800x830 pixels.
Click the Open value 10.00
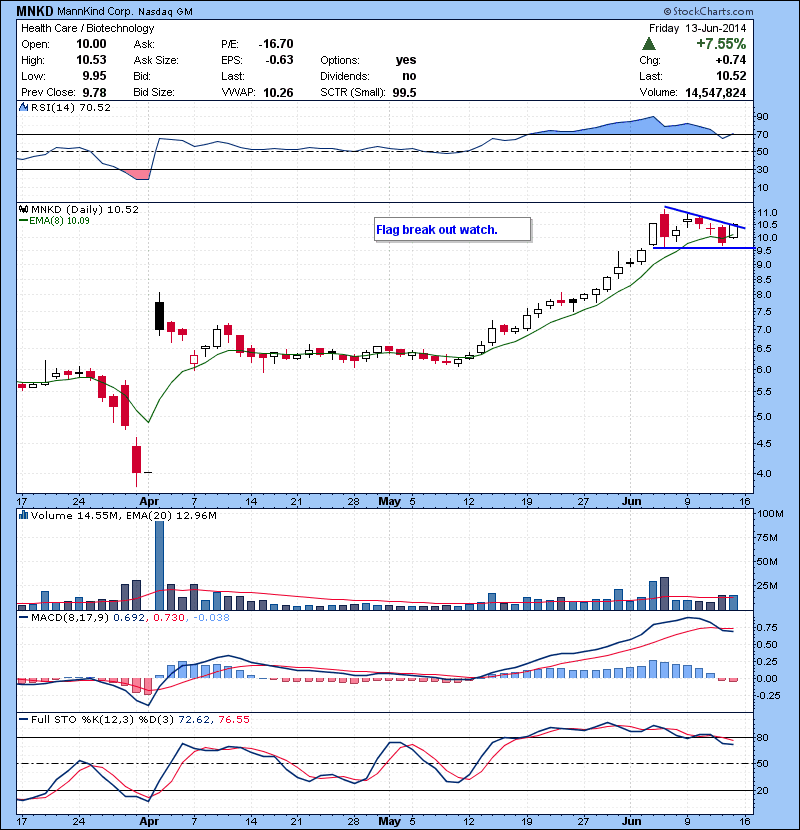[x=91, y=44]
